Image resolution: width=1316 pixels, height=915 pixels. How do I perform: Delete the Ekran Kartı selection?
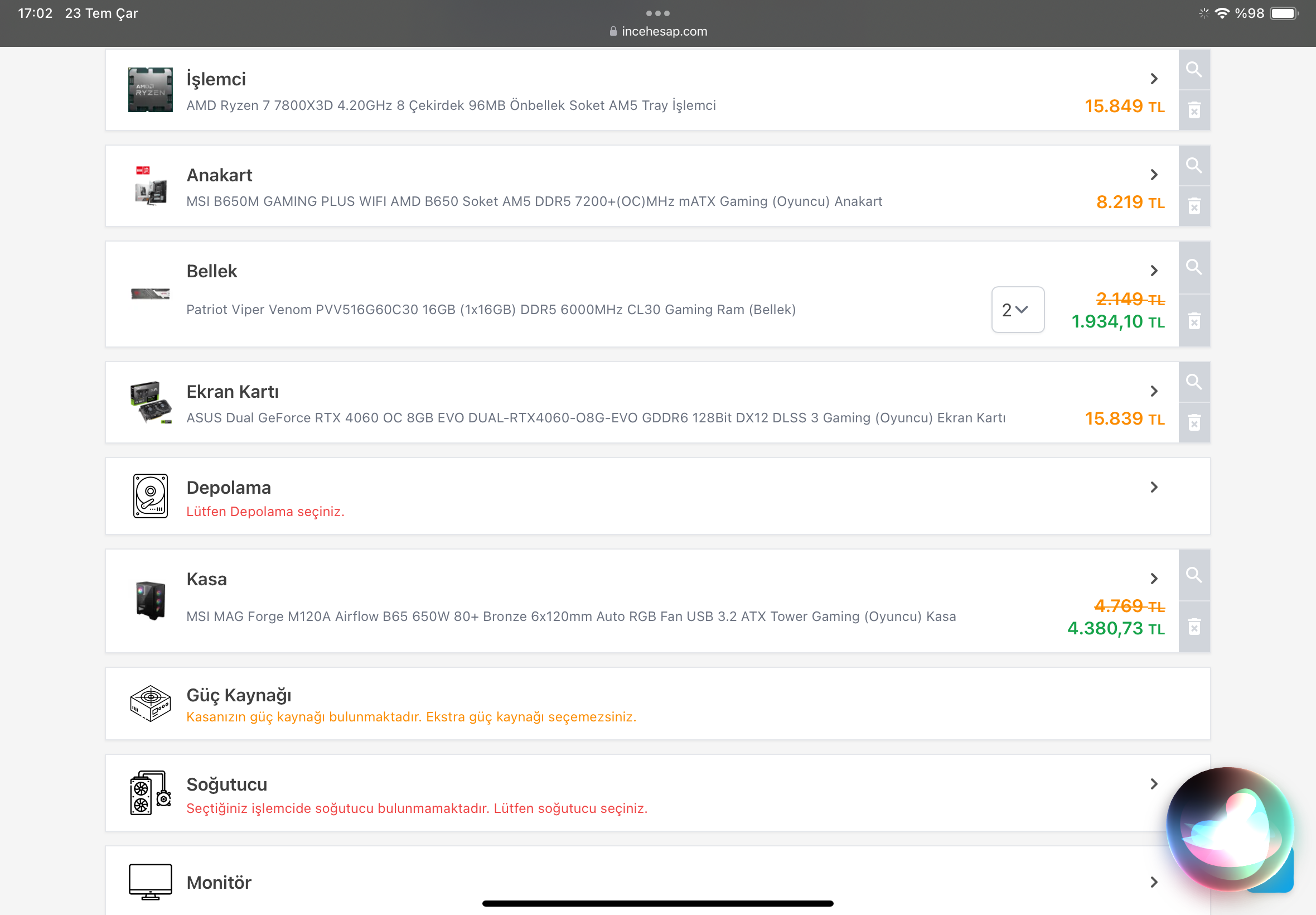(x=1194, y=423)
